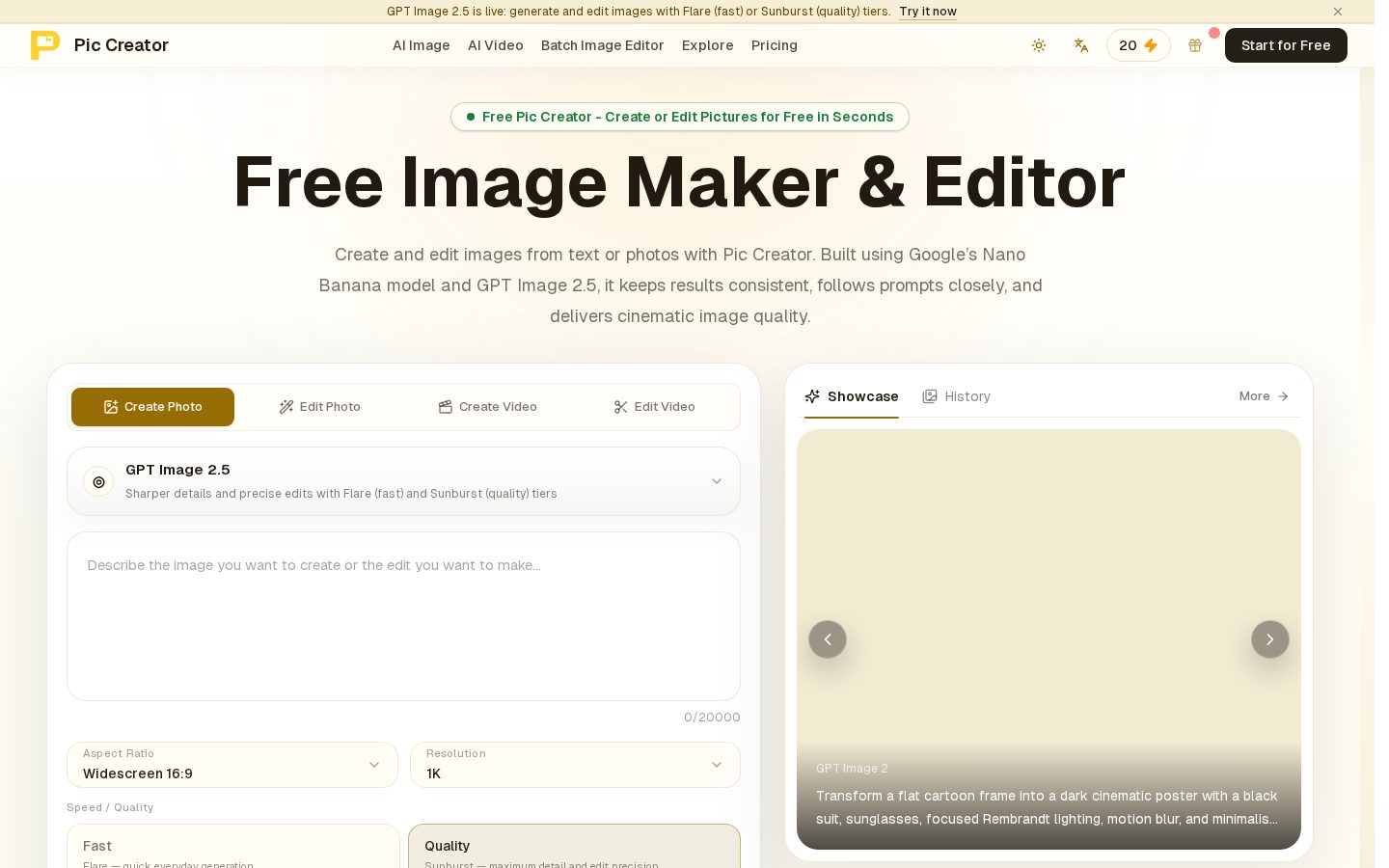Screen dimensions: 1389x868
Task: Click the Free Pic Creator green badge
Action: 680,117
